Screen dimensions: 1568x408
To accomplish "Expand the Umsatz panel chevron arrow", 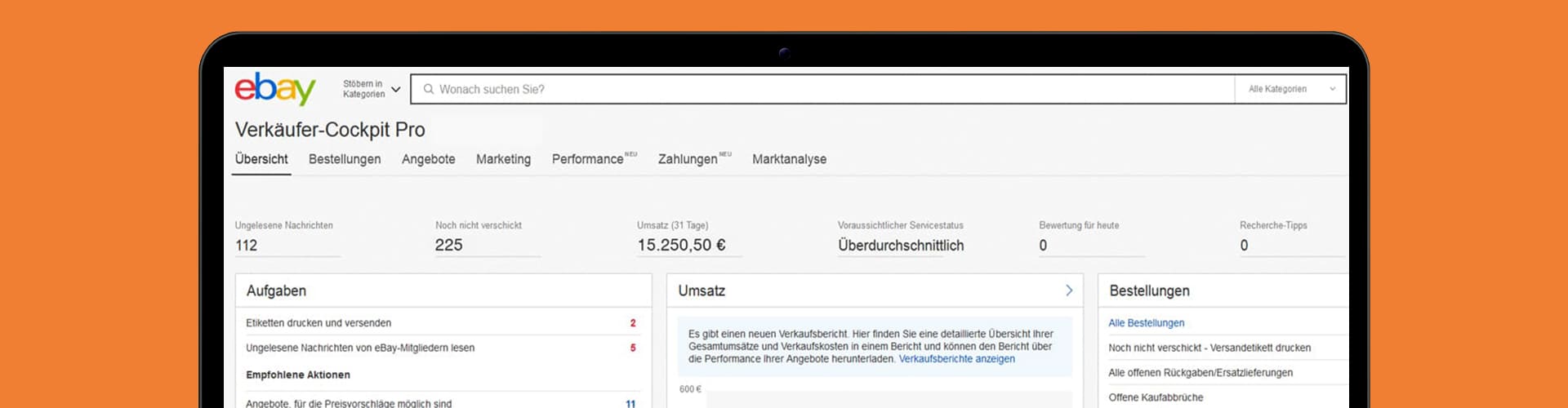I will click(1069, 290).
